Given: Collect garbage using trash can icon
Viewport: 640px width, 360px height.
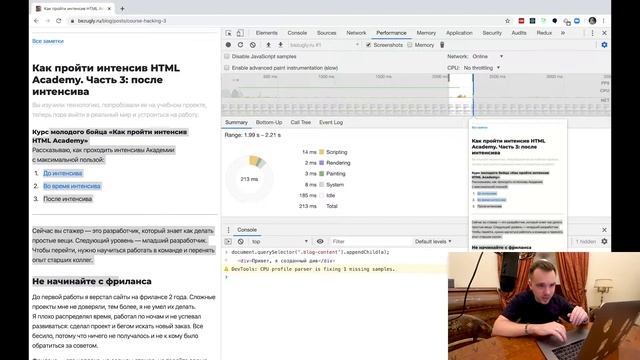Looking at the screenshot, I should (442, 45).
